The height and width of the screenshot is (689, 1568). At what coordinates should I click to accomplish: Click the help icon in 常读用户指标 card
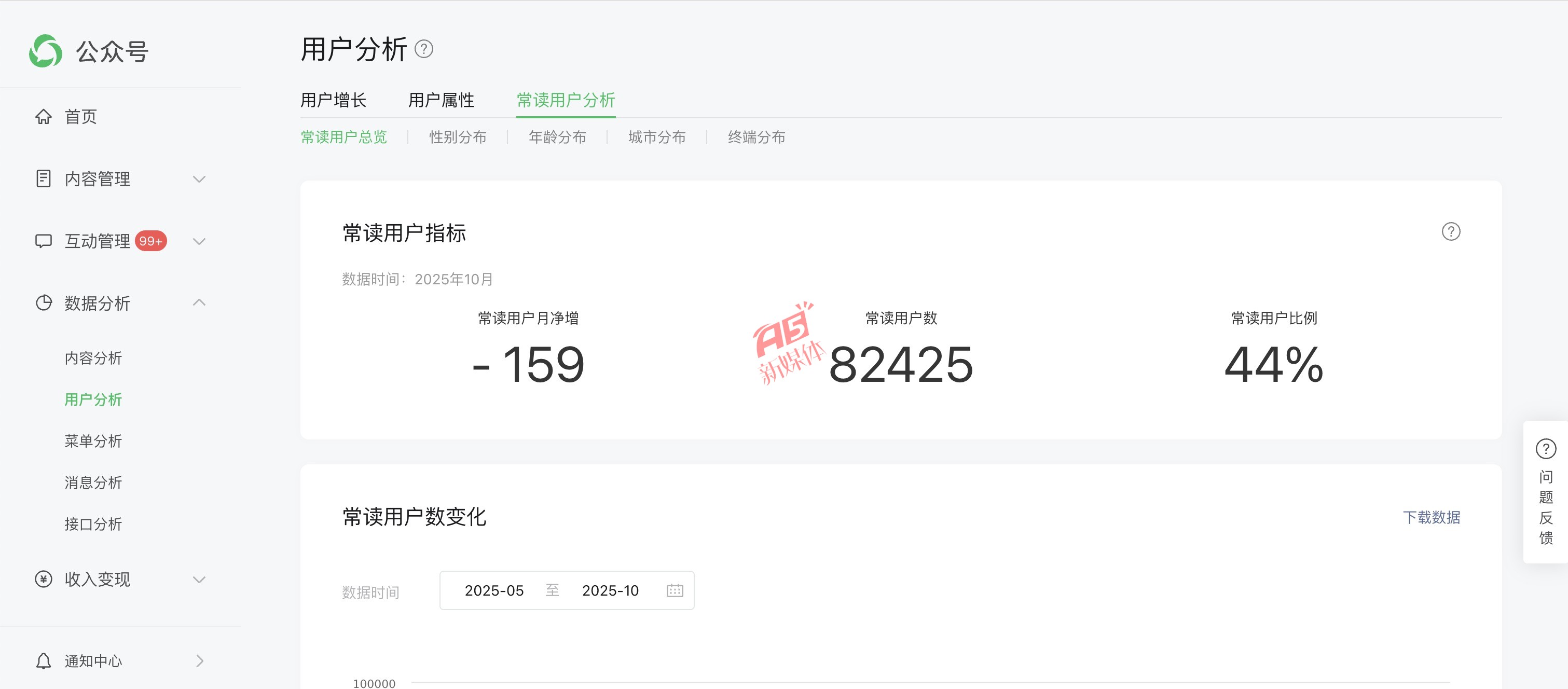coord(1451,232)
